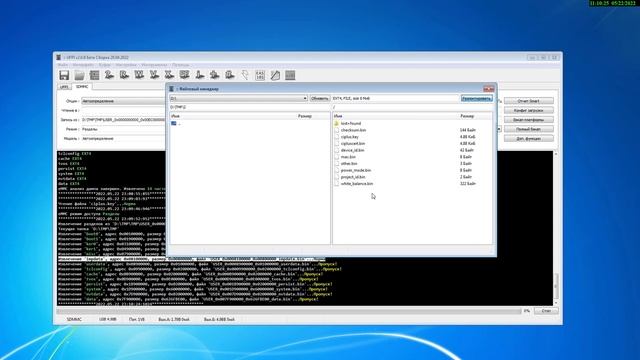Click the toolbar icon marked with letter W
640x360 pixels.
pyautogui.click(x=139, y=75)
